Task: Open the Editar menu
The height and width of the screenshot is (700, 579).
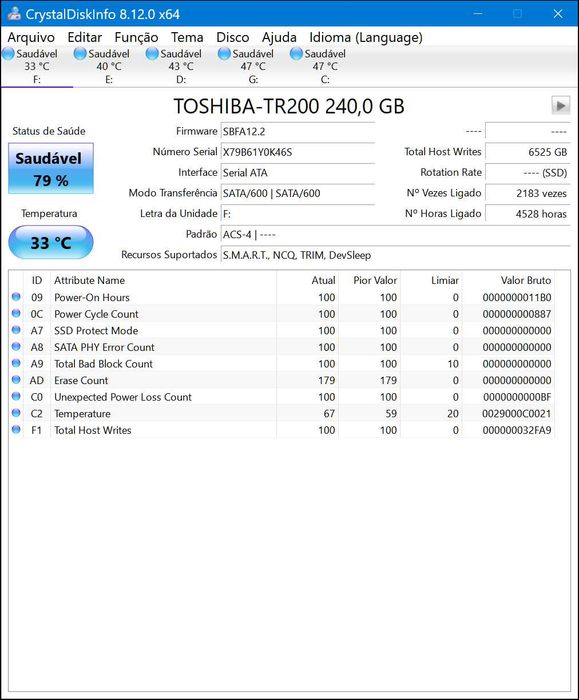Action: click(x=85, y=38)
